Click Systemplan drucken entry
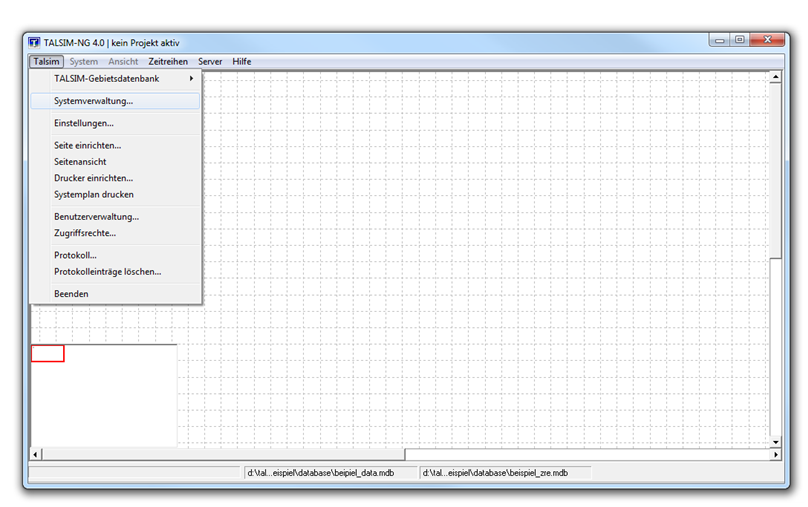 94,195
